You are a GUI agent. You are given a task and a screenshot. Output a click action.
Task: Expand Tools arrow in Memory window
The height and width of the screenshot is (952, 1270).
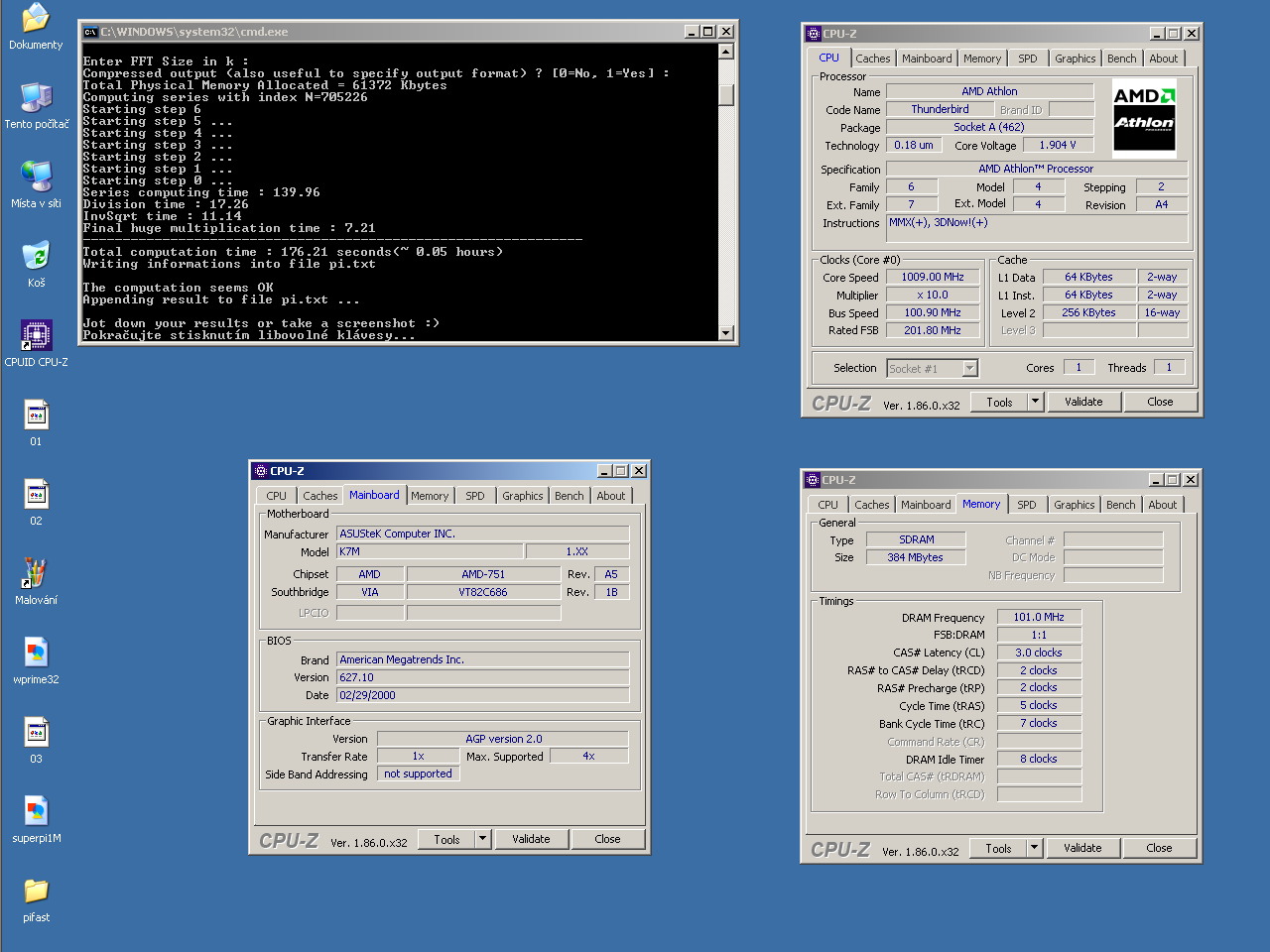tap(1034, 848)
